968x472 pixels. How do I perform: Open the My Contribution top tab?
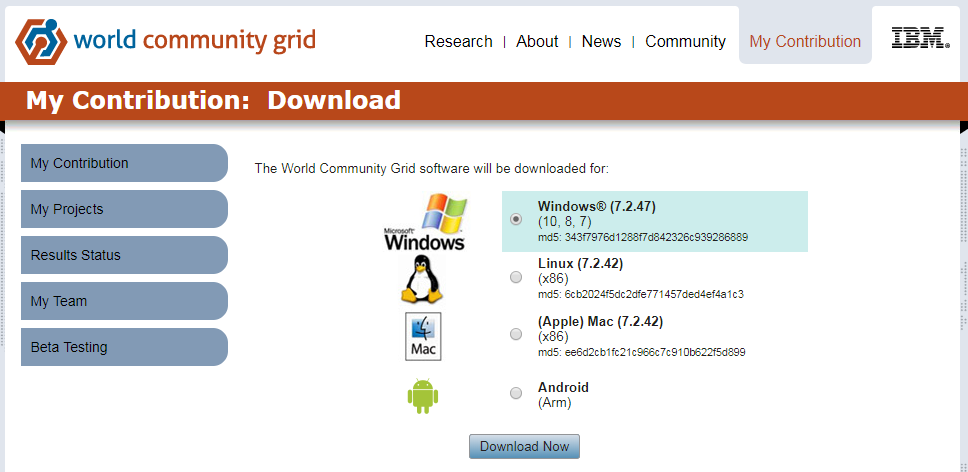click(805, 41)
